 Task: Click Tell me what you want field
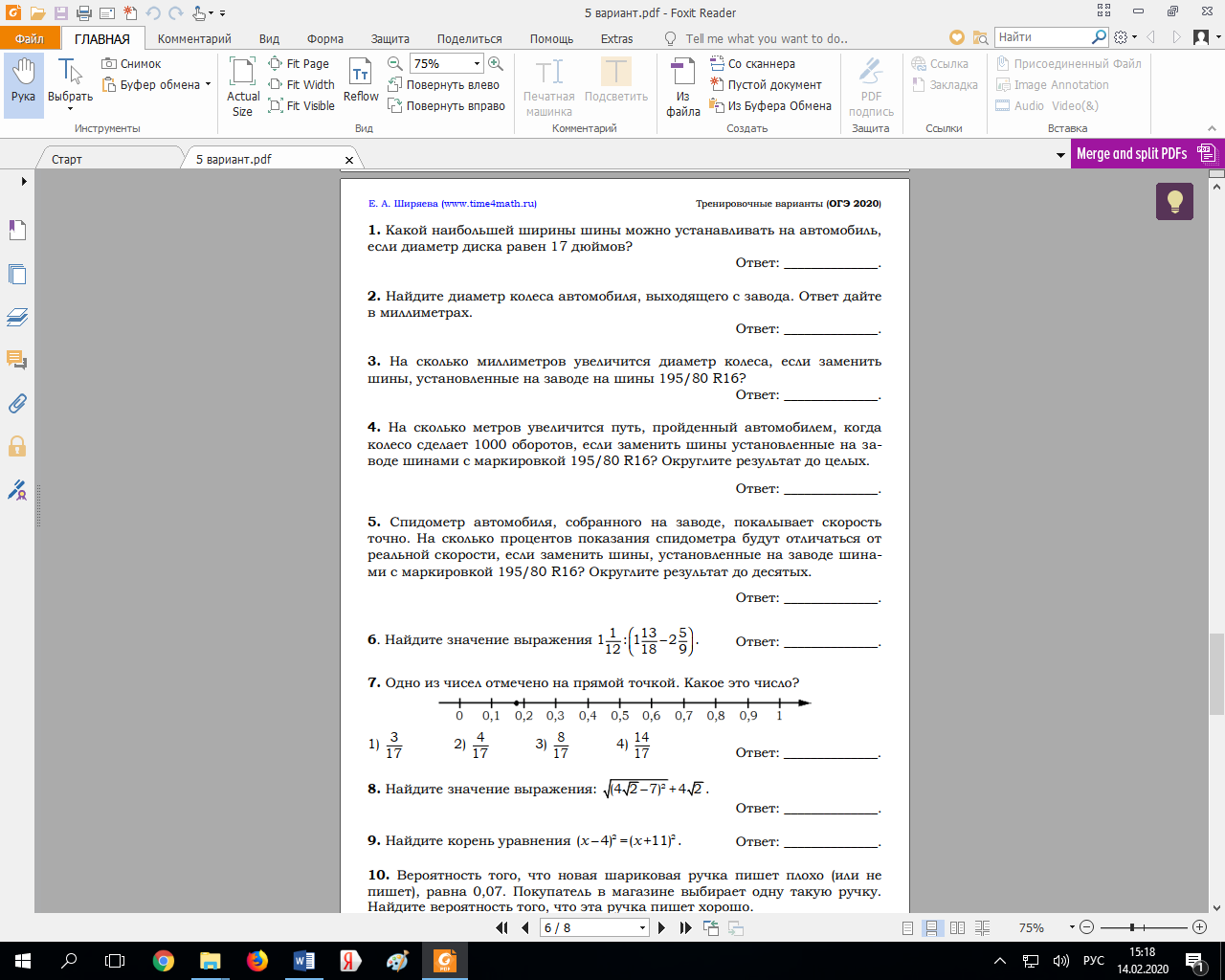pyautogui.click(x=766, y=38)
